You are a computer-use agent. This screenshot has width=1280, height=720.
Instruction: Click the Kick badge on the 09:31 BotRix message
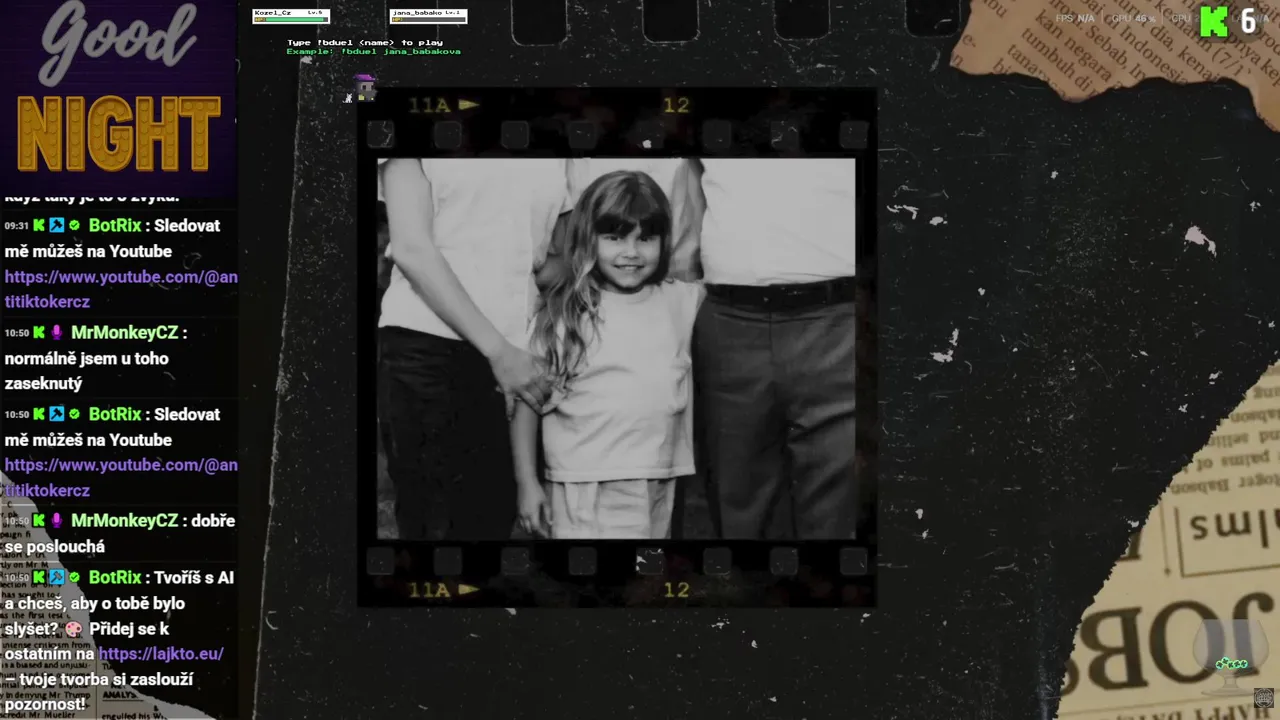click(39, 226)
